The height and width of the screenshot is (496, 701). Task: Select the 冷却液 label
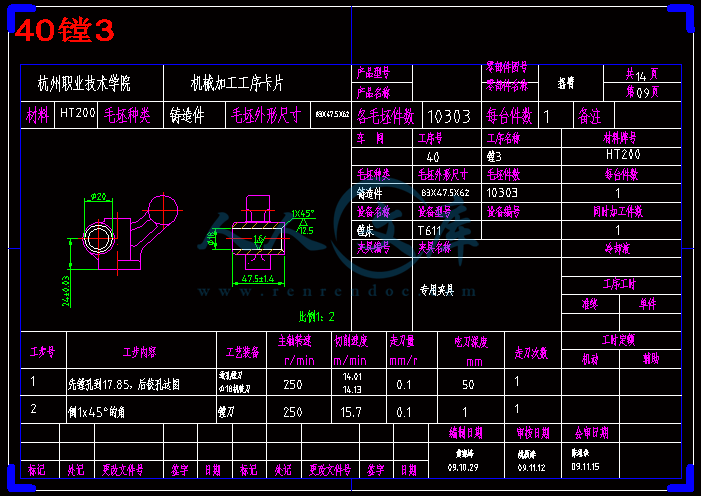618,248
